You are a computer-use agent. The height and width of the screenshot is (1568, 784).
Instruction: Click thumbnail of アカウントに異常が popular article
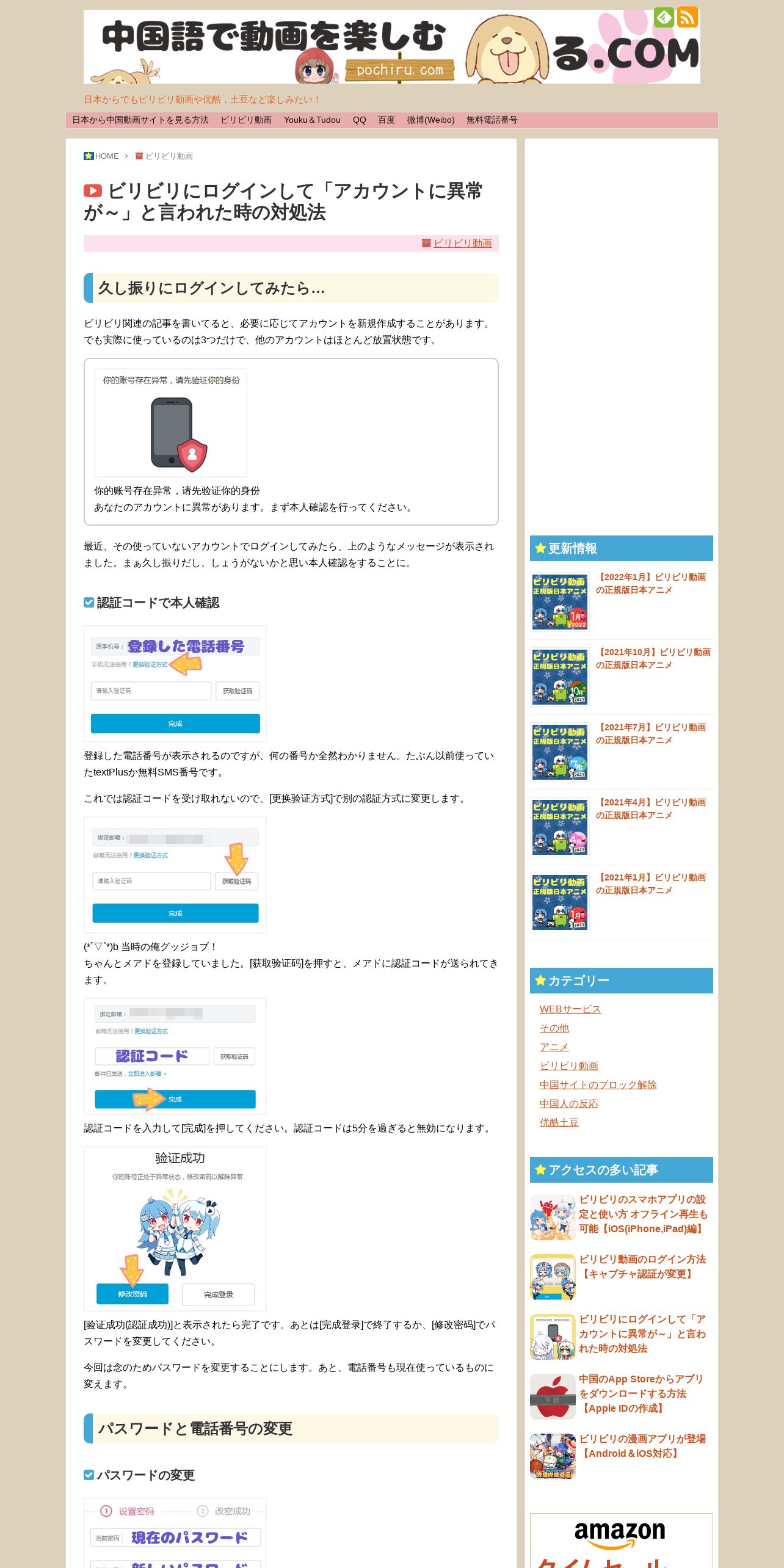pyautogui.click(x=553, y=1337)
